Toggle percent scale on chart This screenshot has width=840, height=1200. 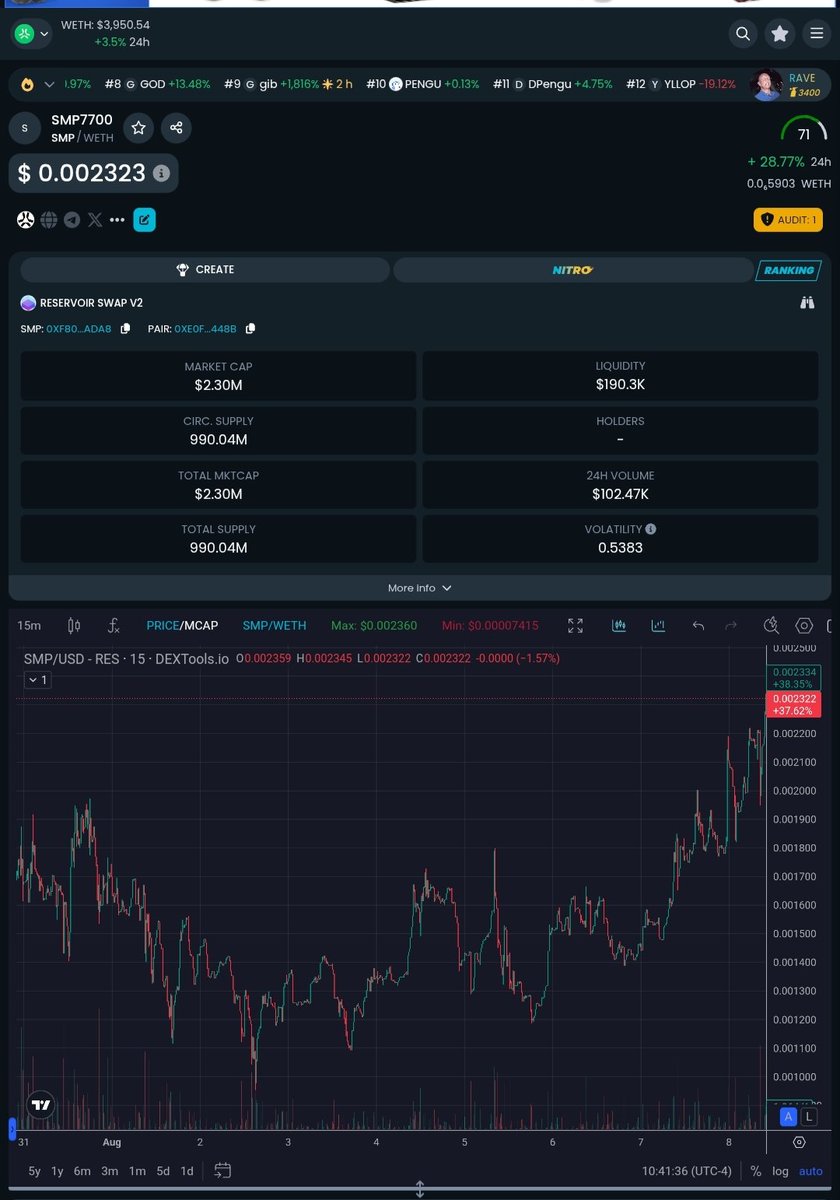[756, 1171]
